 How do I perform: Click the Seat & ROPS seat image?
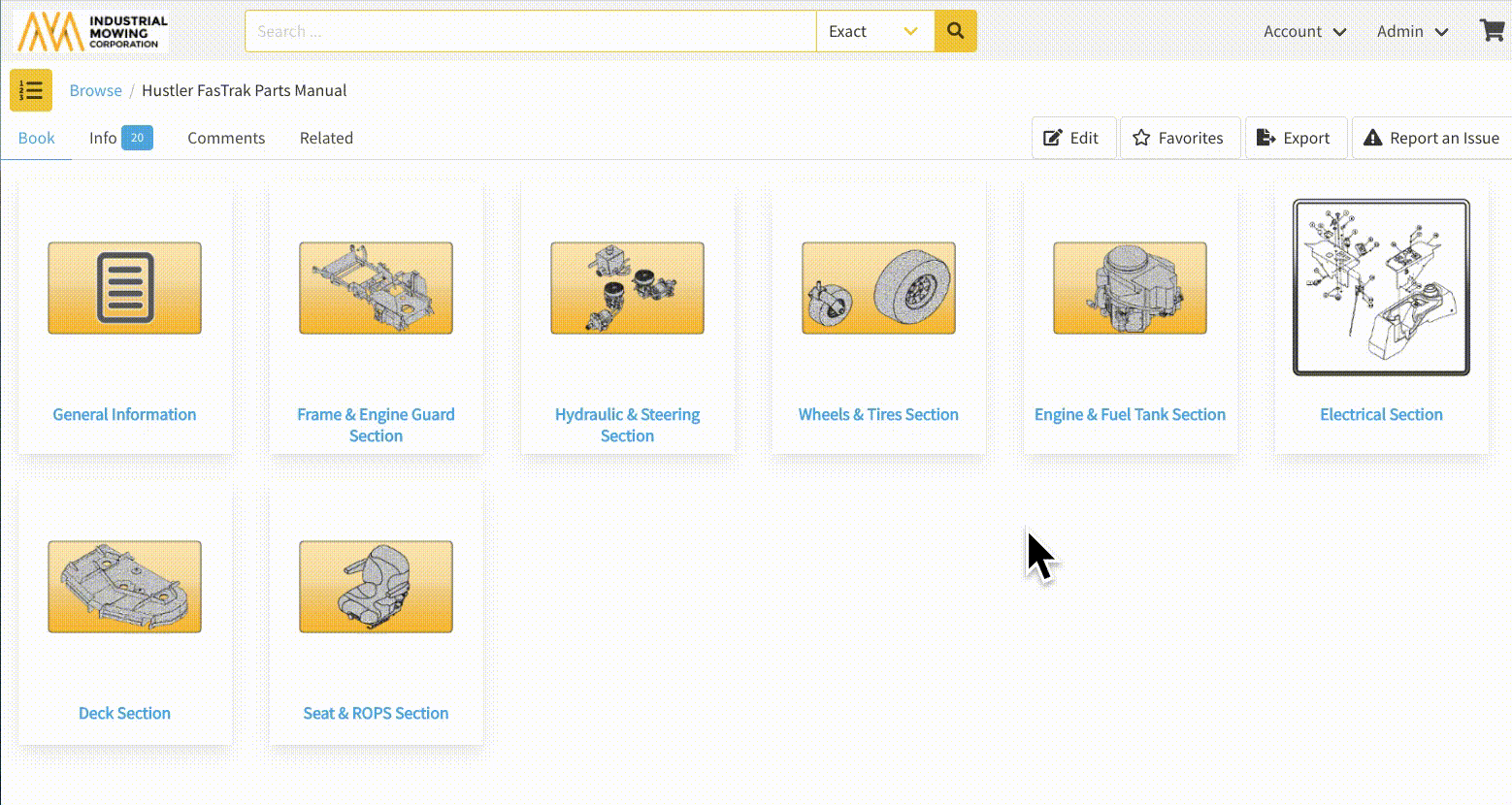(376, 587)
